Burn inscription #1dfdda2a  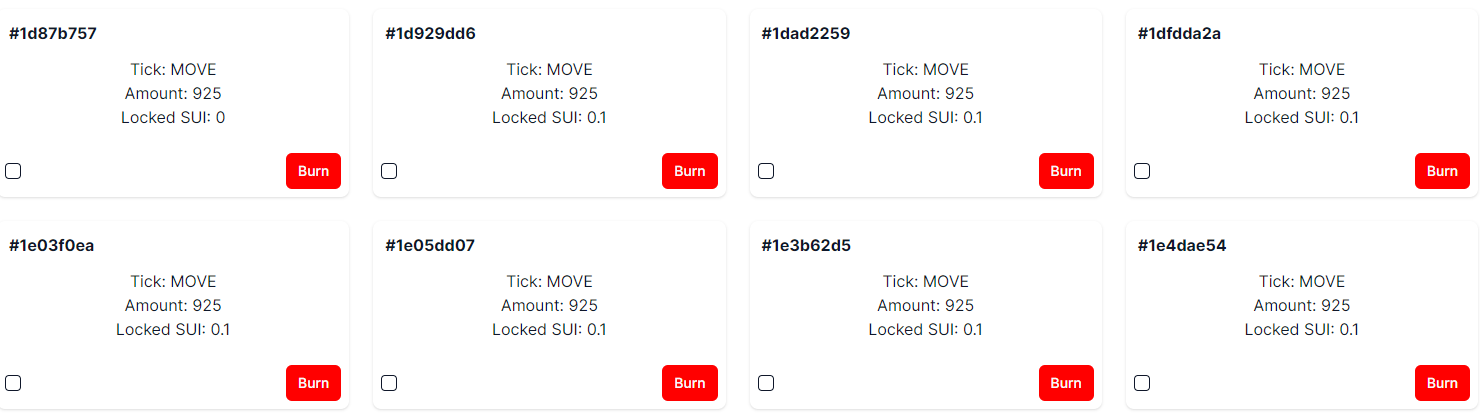[x=1442, y=171]
